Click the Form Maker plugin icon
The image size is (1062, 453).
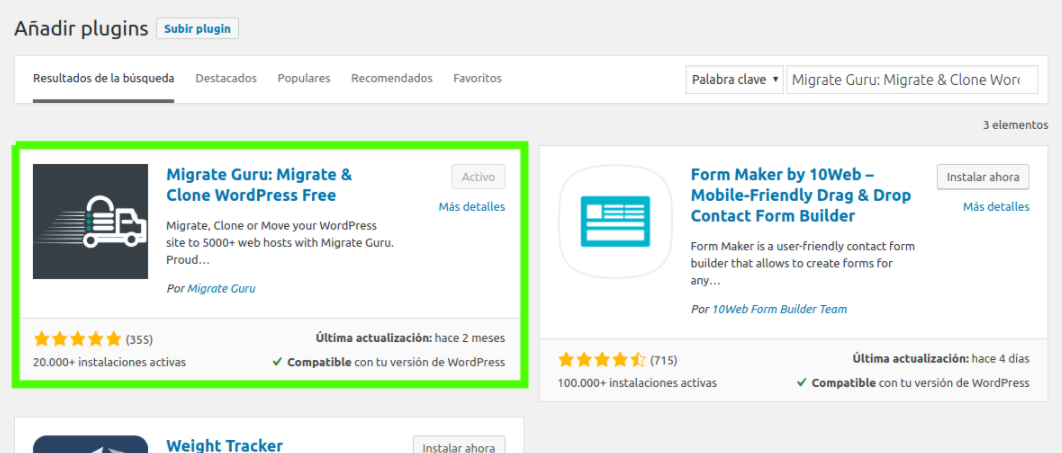click(x=615, y=221)
